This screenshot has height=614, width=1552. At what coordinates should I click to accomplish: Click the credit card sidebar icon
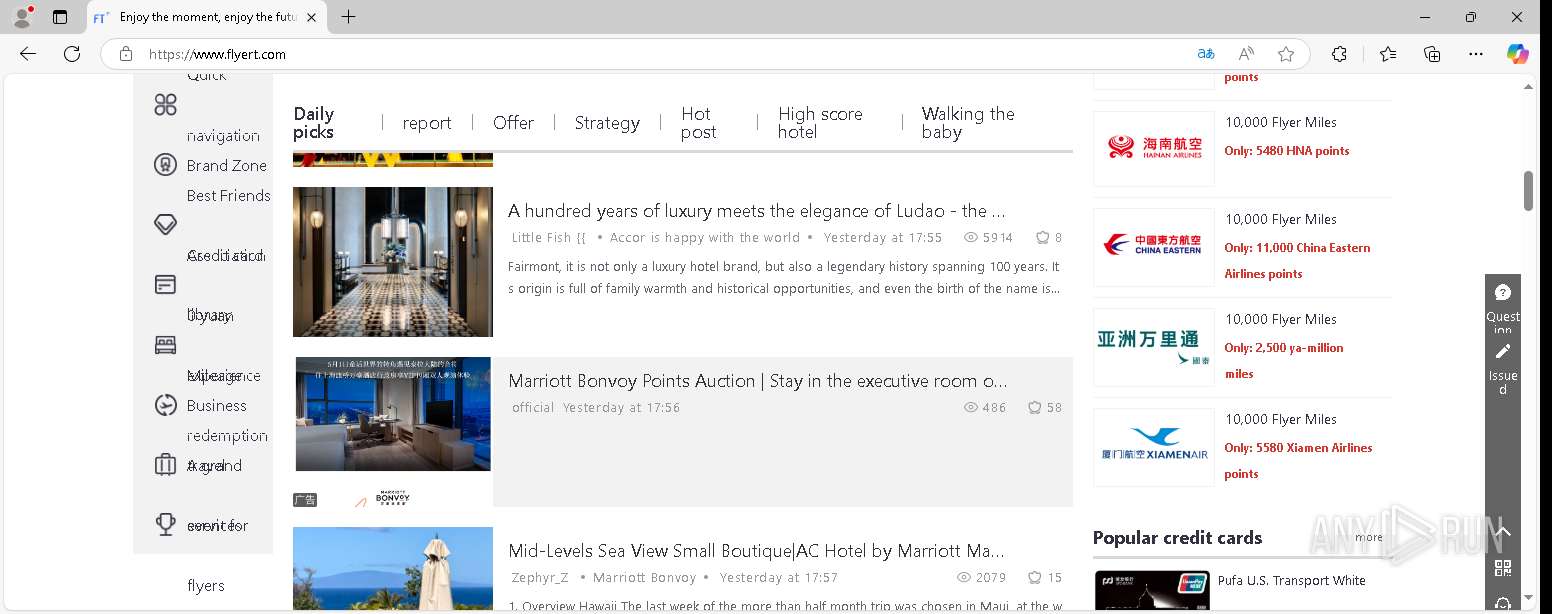pyautogui.click(x=166, y=285)
